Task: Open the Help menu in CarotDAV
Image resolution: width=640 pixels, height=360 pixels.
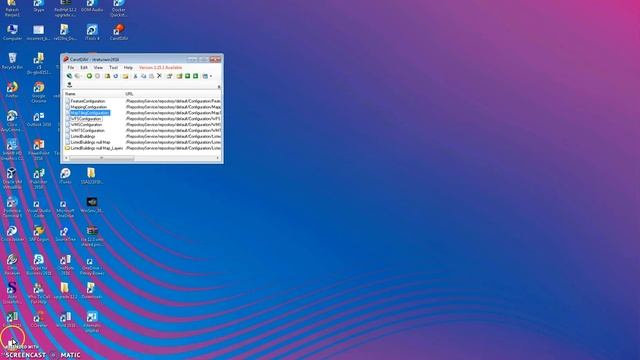Action: (x=128, y=67)
